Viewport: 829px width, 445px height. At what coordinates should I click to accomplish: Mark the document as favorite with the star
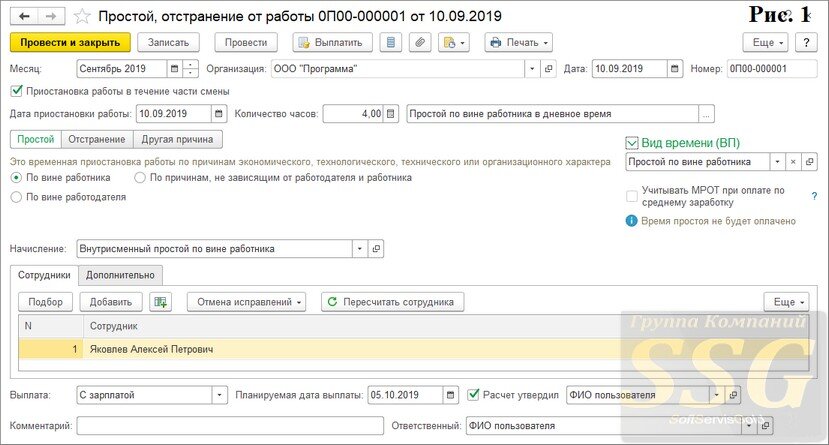coord(82,16)
